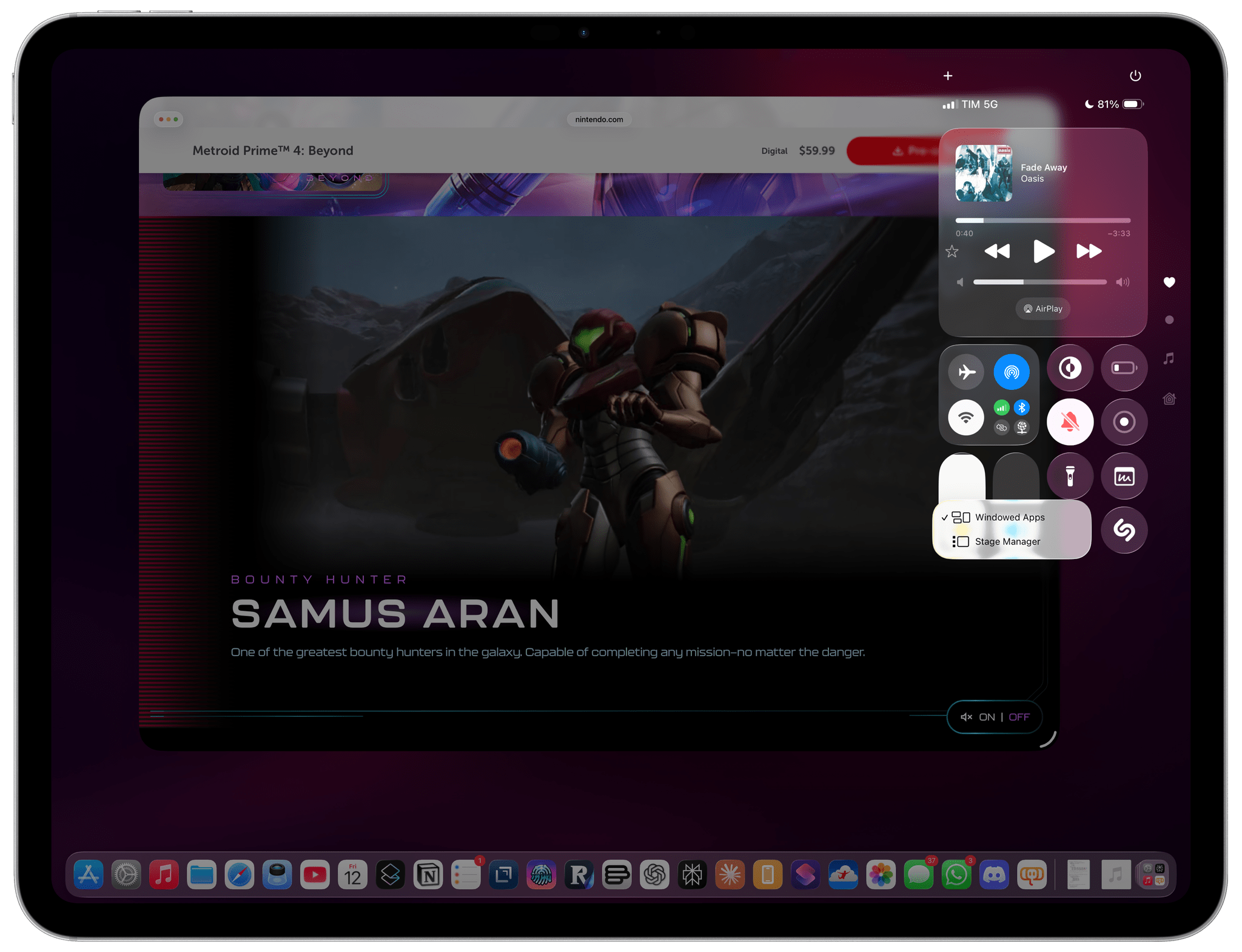Disable Silent Mode
The width and height of the screenshot is (1242, 952).
[1070, 421]
